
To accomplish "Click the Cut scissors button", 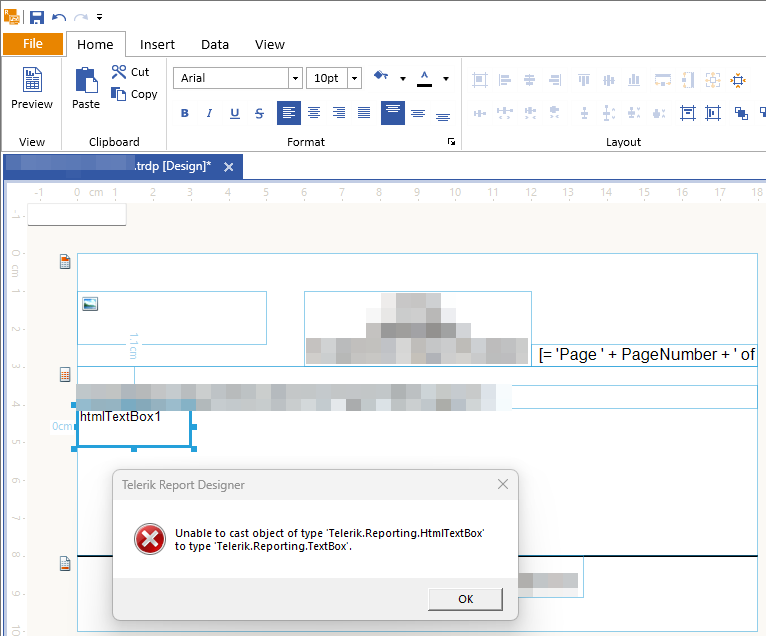I will [x=130, y=72].
